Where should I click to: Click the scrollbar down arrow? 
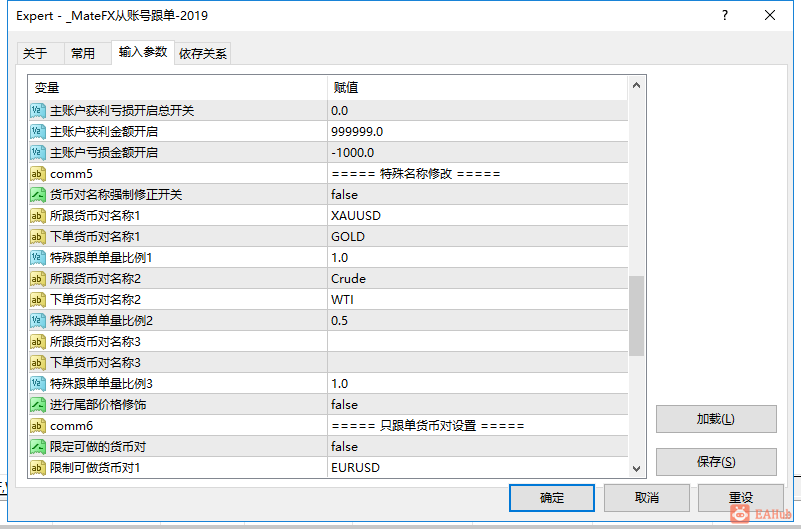coord(636,468)
